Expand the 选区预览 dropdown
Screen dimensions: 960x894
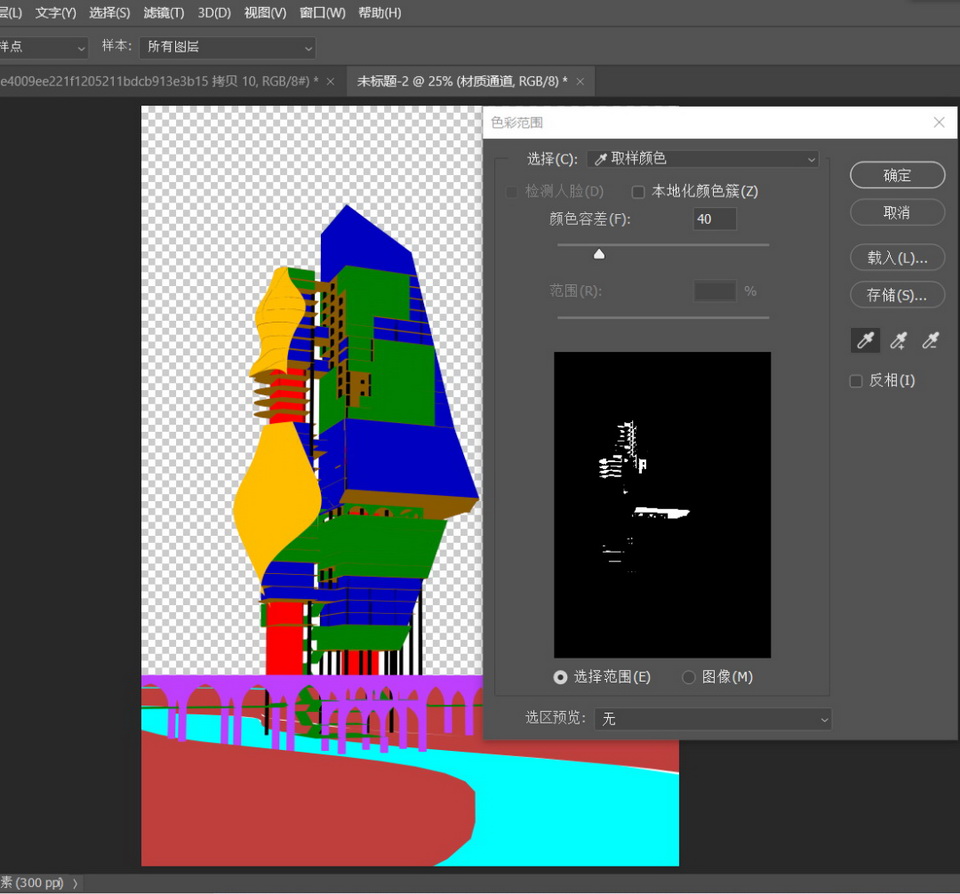tap(712, 719)
